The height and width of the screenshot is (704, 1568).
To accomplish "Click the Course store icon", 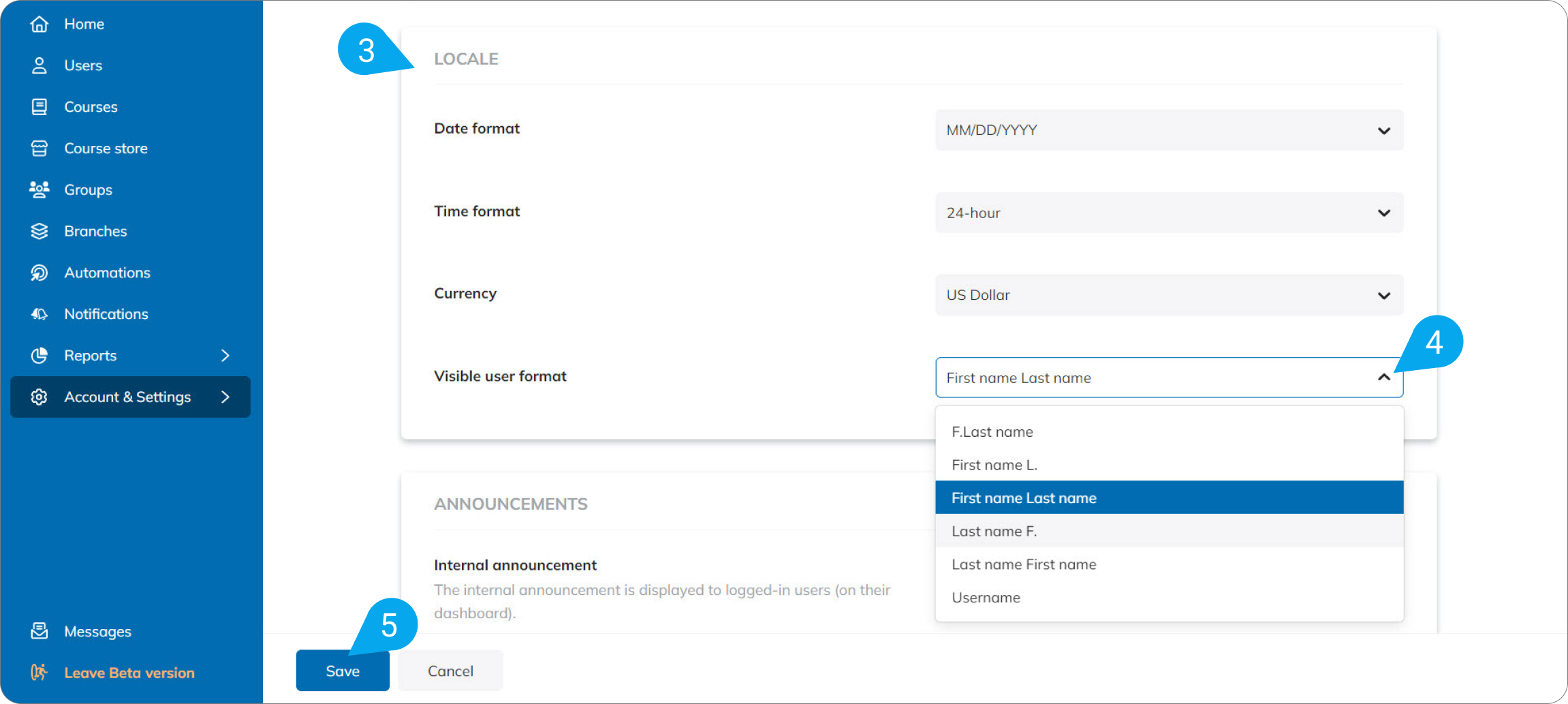I will tap(40, 148).
